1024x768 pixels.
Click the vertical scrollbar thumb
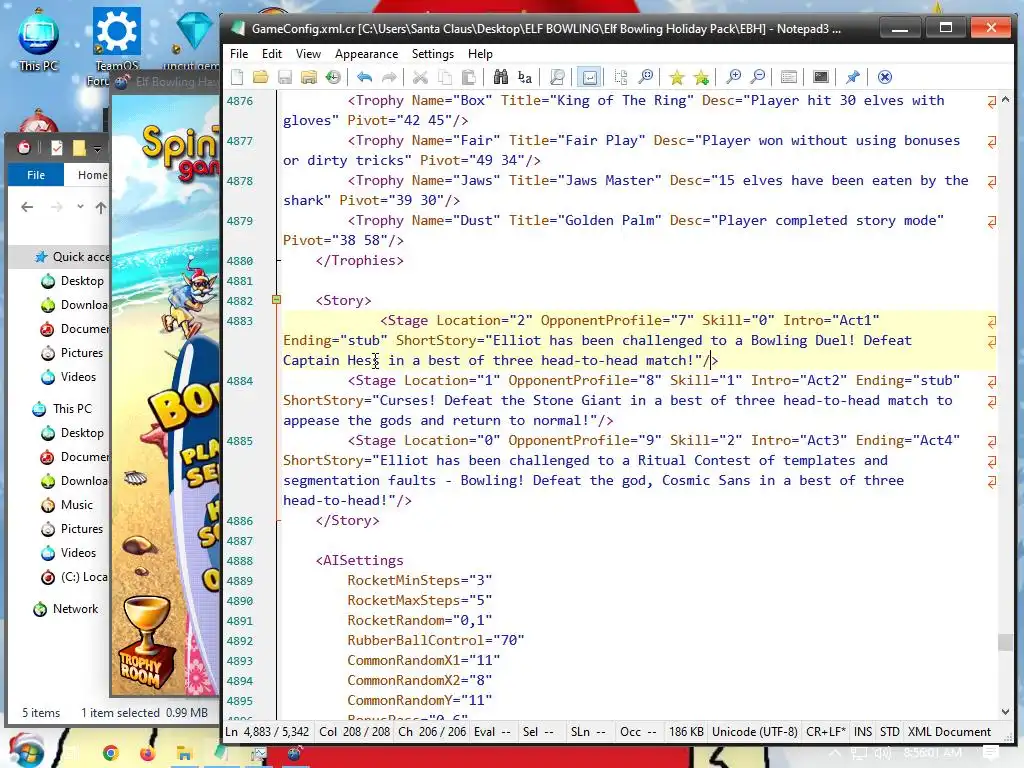(1005, 642)
